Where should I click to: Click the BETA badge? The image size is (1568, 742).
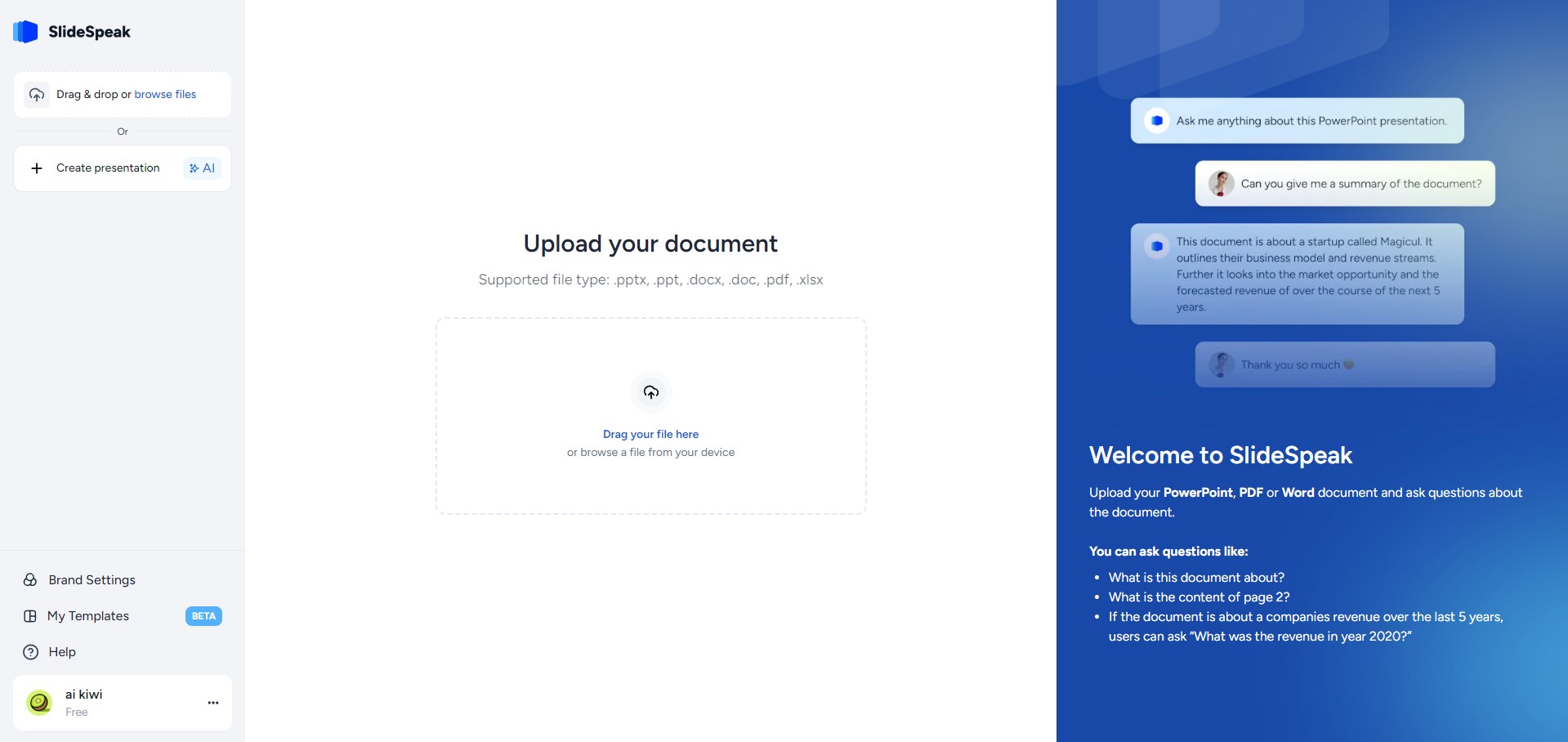pos(203,616)
